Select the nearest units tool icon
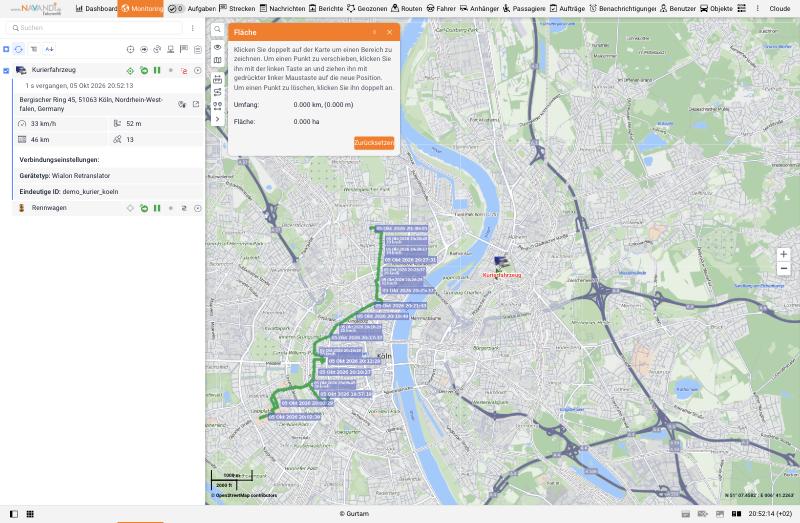The height and width of the screenshot is (523, 800). (x=217, y=106)
